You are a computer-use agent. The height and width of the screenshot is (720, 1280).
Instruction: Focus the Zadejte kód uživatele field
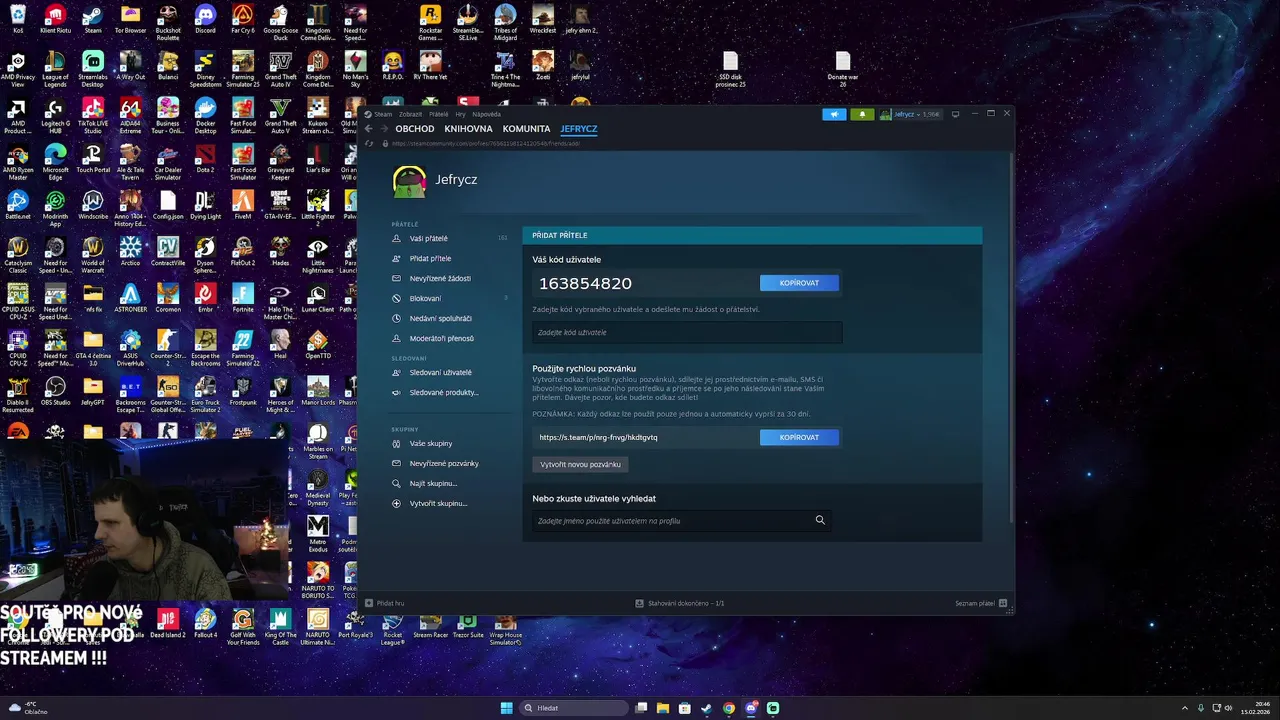coord(687,332)
